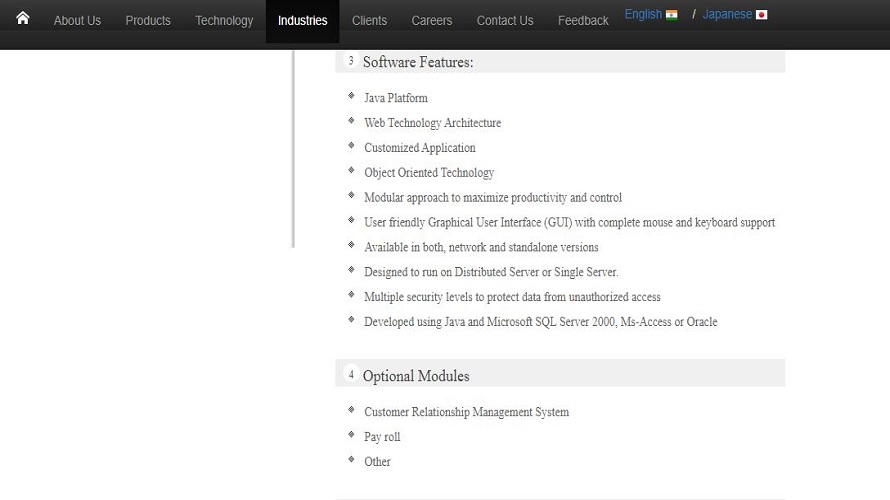Go to the Technology menu
Image resolution: width=890 pixels, height=500 pixels.
click(224, 20)
